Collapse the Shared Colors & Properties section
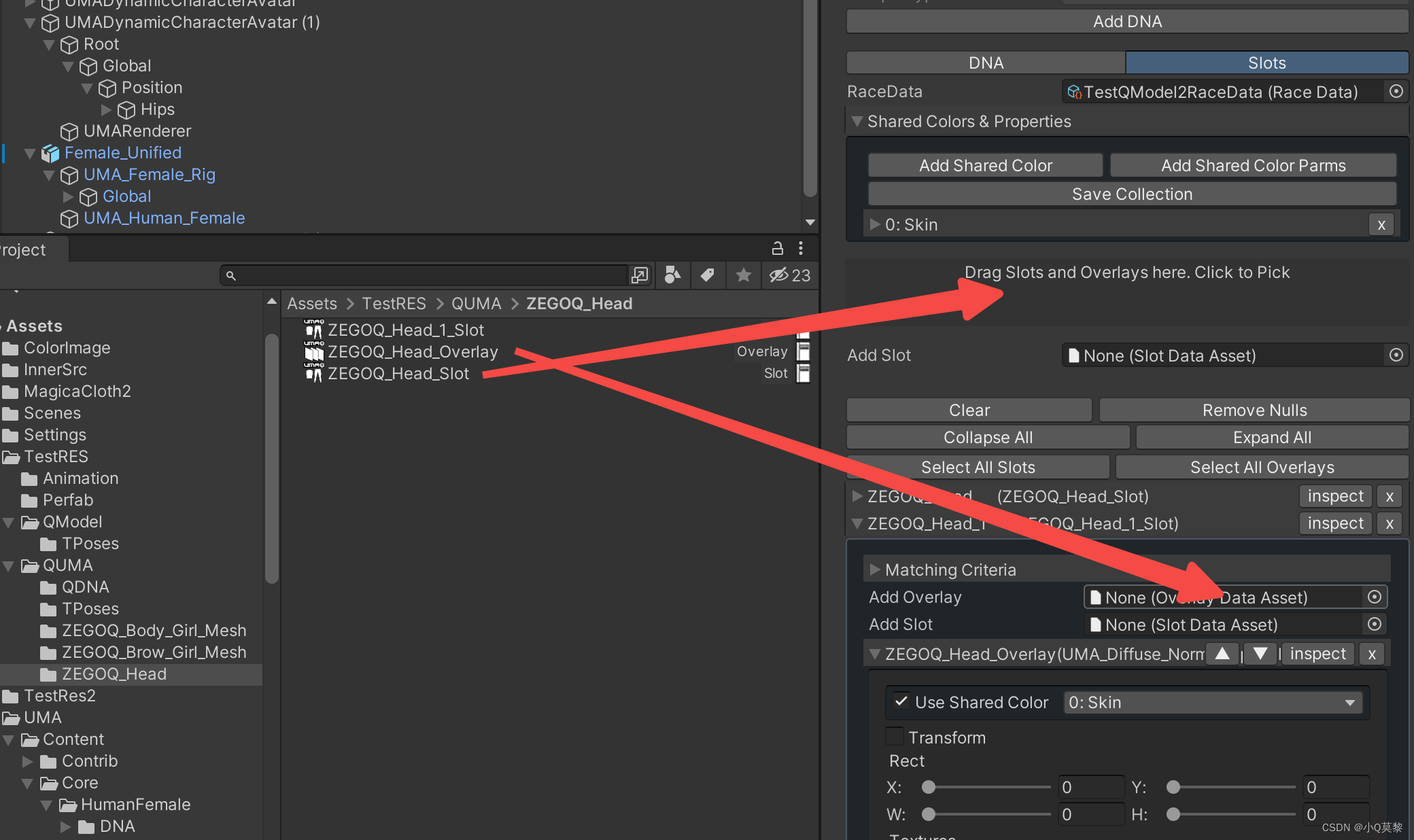1414x840 pixels. pyautogui.click(x=857, y=121)
